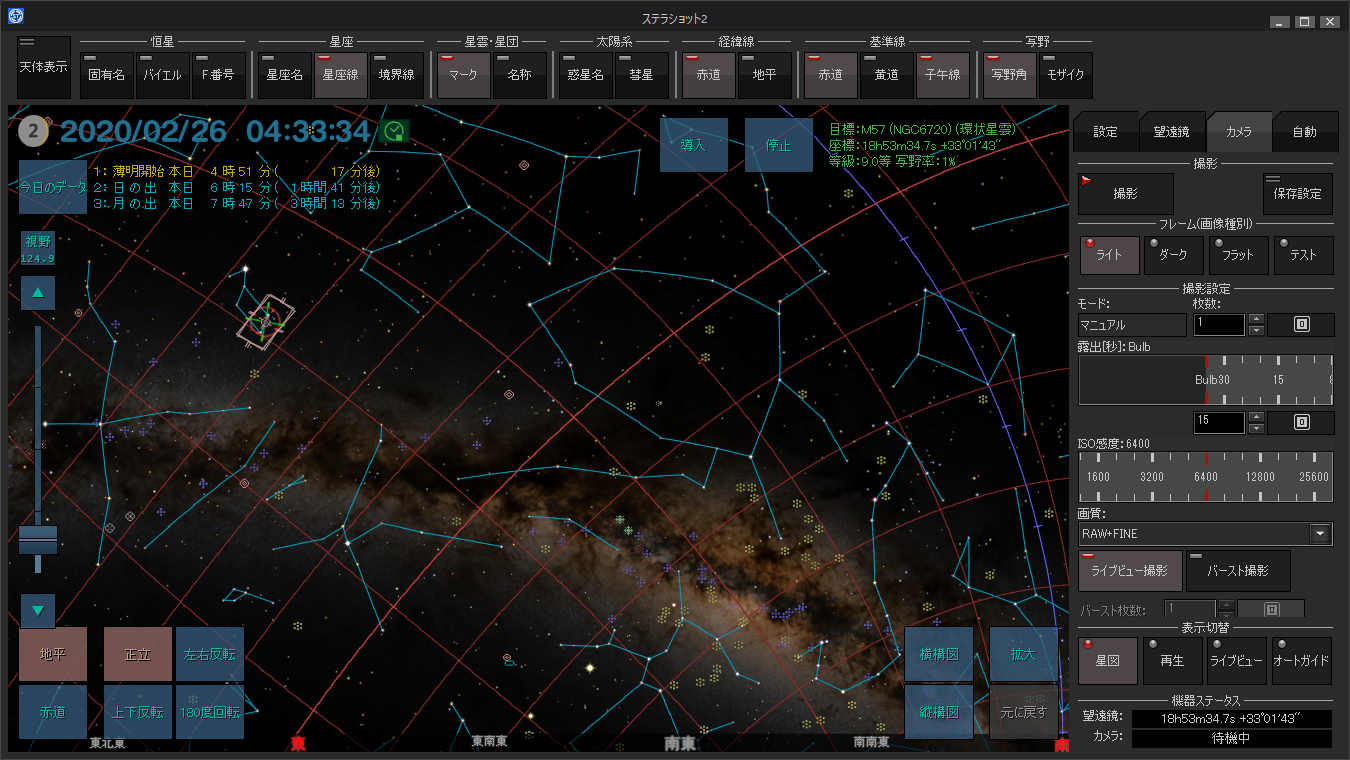Click the StellaShot app icon in the title bar
Image resolution: width=1350 pixels, height=760 pixels.
pyautogui.click(x=17, y=17)
